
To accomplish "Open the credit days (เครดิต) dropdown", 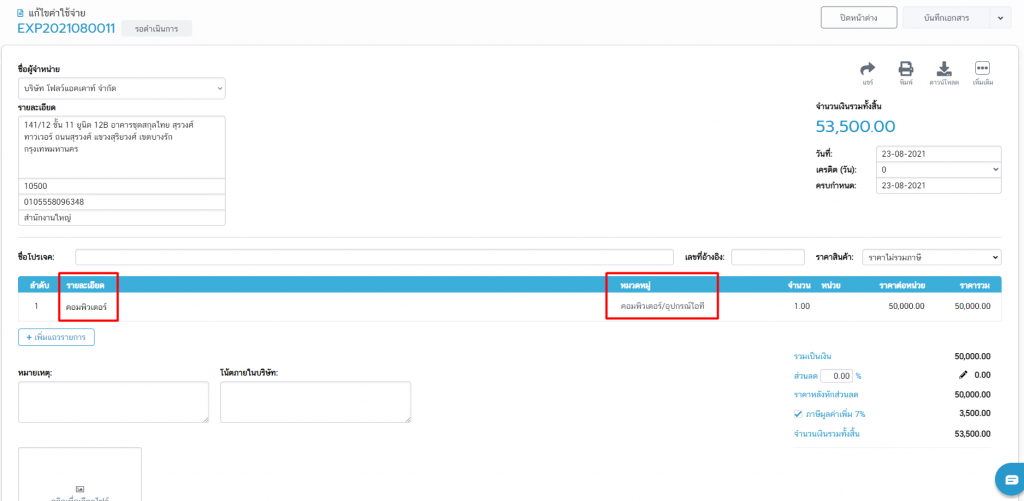I will (x=938, y=170).
